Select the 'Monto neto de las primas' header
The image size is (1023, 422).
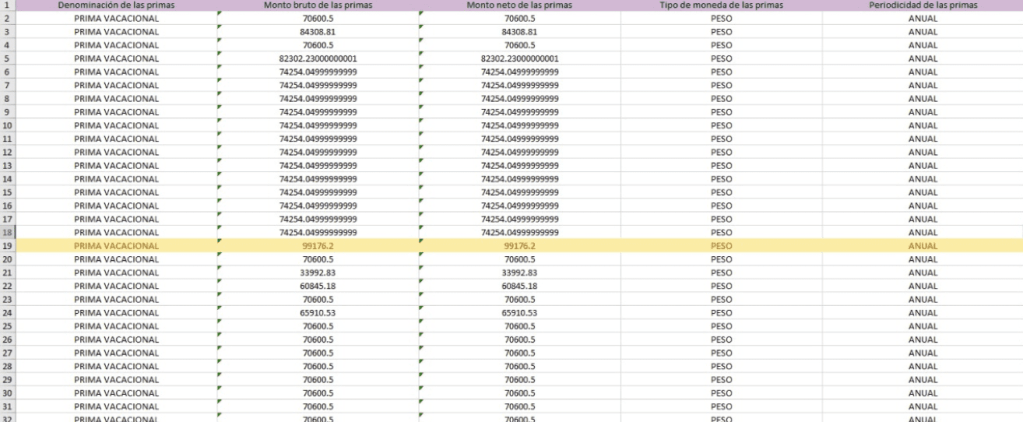(520, 6)
